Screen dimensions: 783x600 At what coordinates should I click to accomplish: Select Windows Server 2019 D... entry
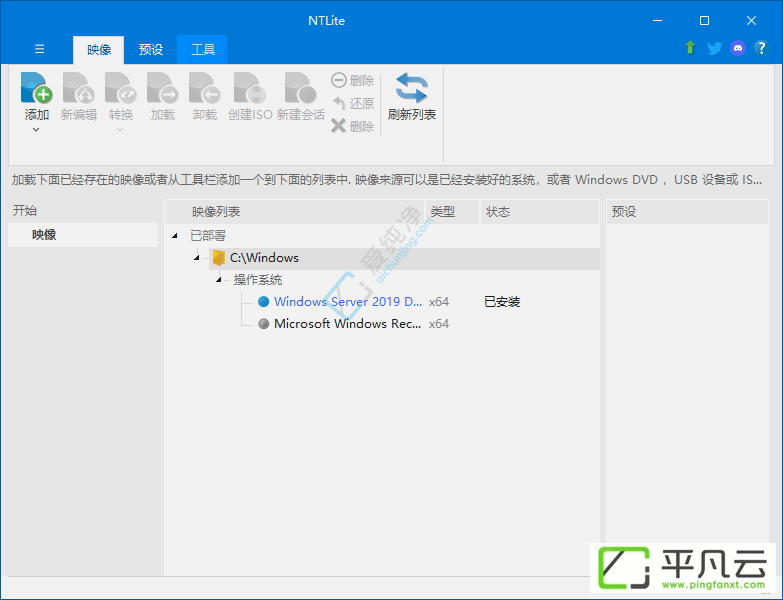[348, 301]
